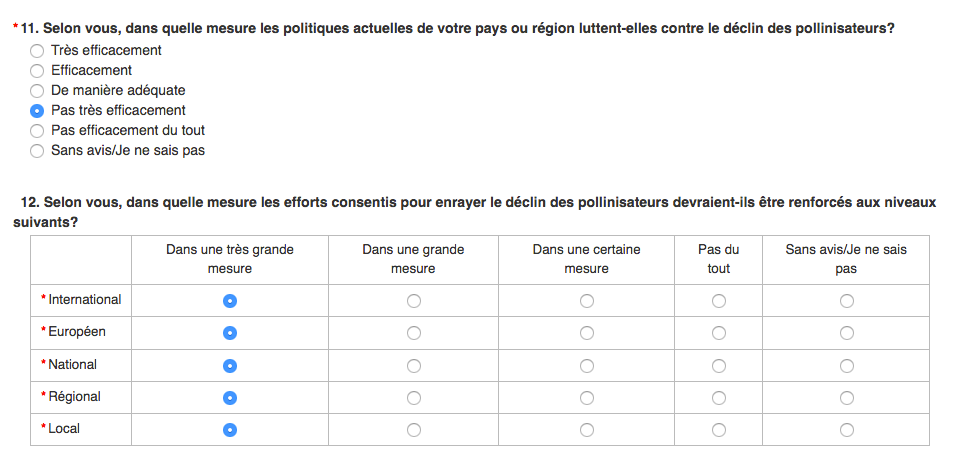Set International to 'Dans une certaine mesure'

click(587, 301)
